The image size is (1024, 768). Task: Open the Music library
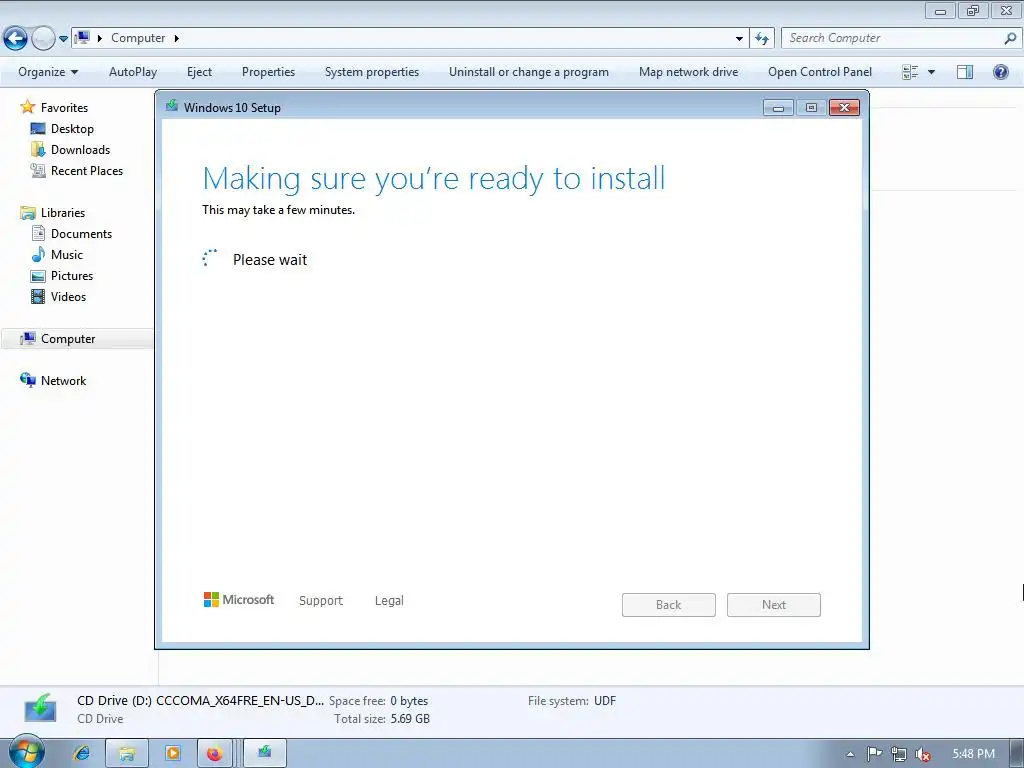(67, 255)
